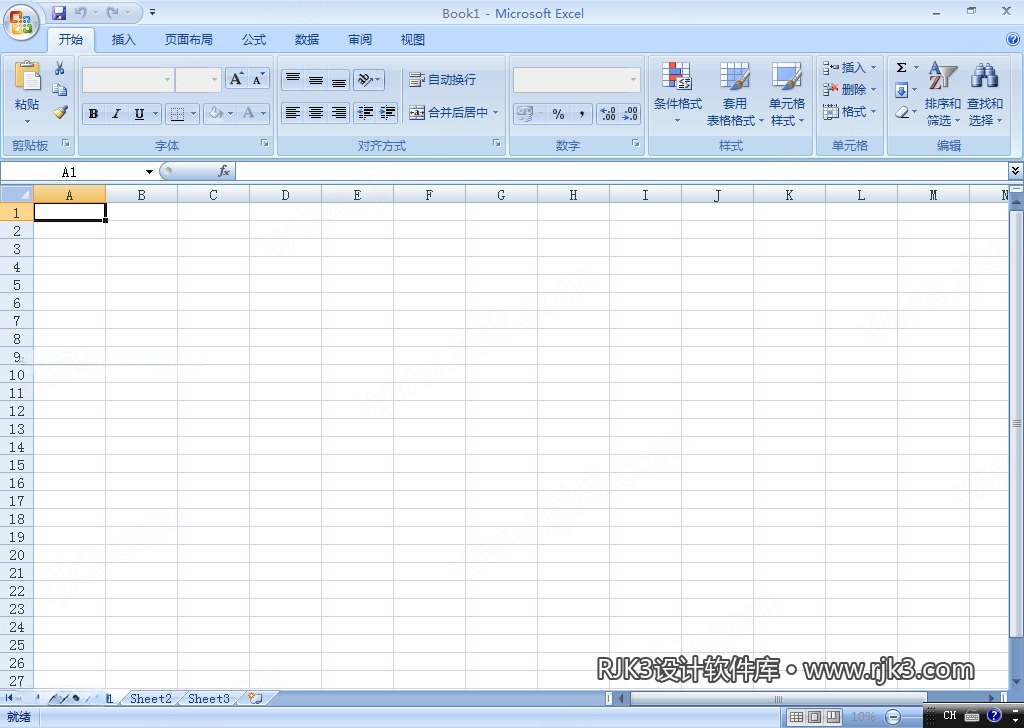Toggle middle vertical alignment

316,79
